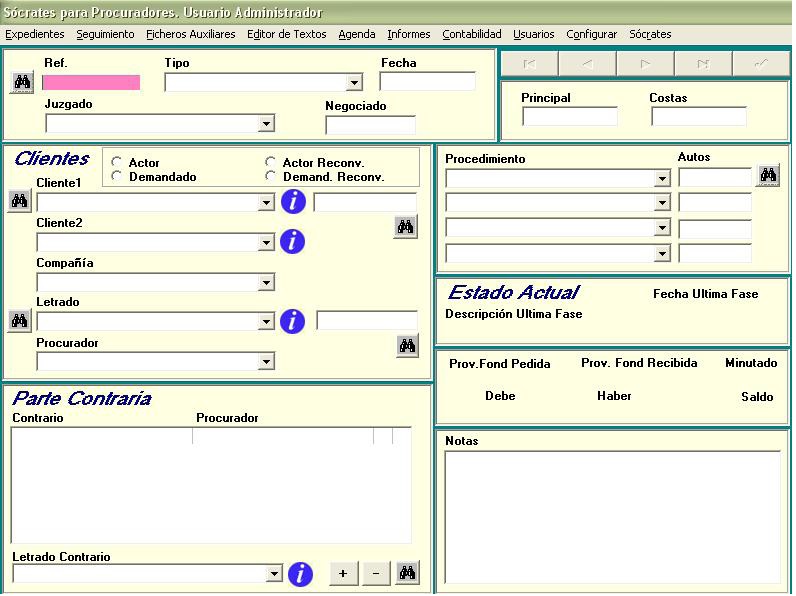796x596 pixels.
Task: Click the checkmark confirm navigation button
Action: coord(761,64)
